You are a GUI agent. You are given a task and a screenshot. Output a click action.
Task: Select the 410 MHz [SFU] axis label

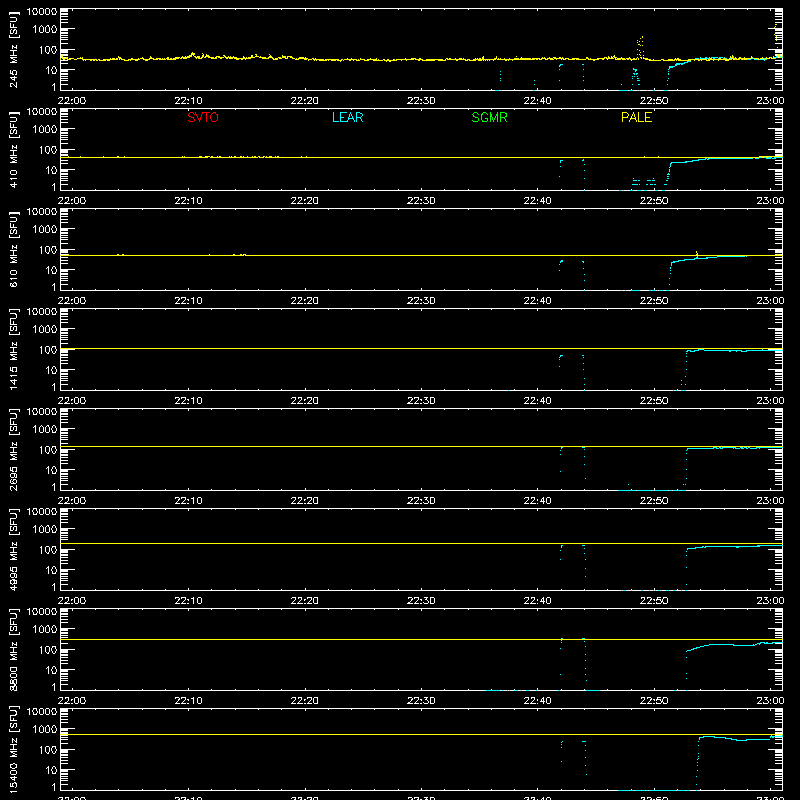[x=14, y=150]
